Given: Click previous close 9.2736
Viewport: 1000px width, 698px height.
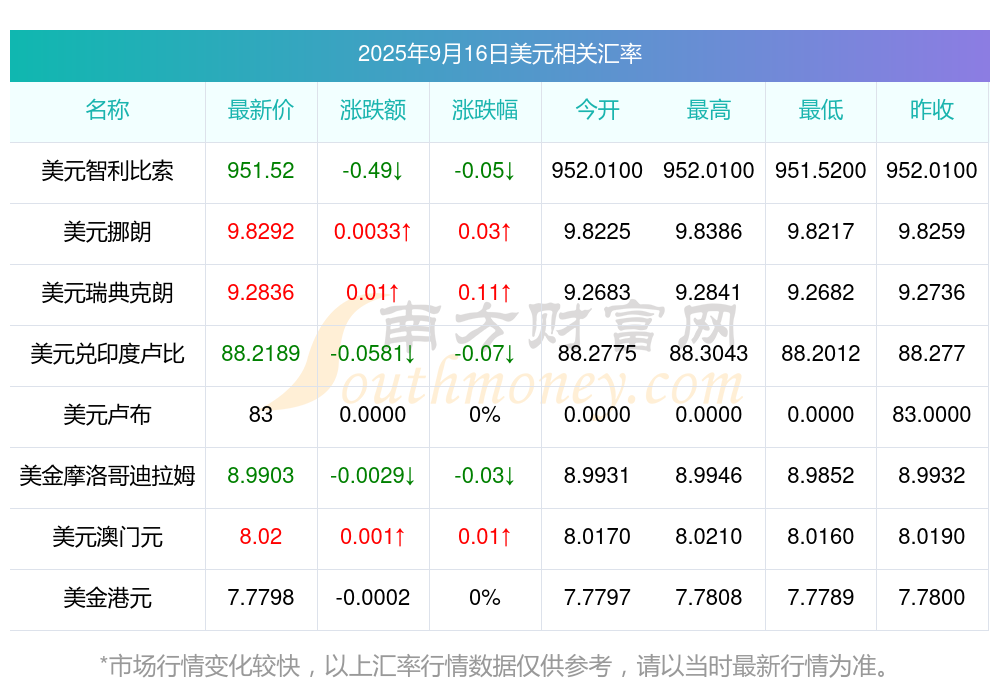Looking at the screenshot, I should pyautogui.click(x=932, y=293).
